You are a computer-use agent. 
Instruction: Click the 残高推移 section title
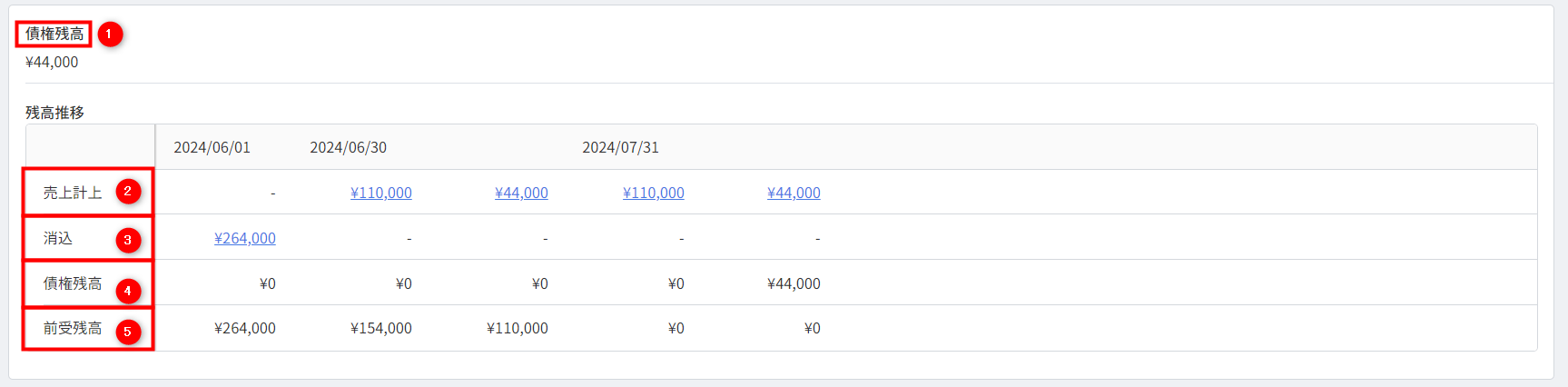pos(54,113)
